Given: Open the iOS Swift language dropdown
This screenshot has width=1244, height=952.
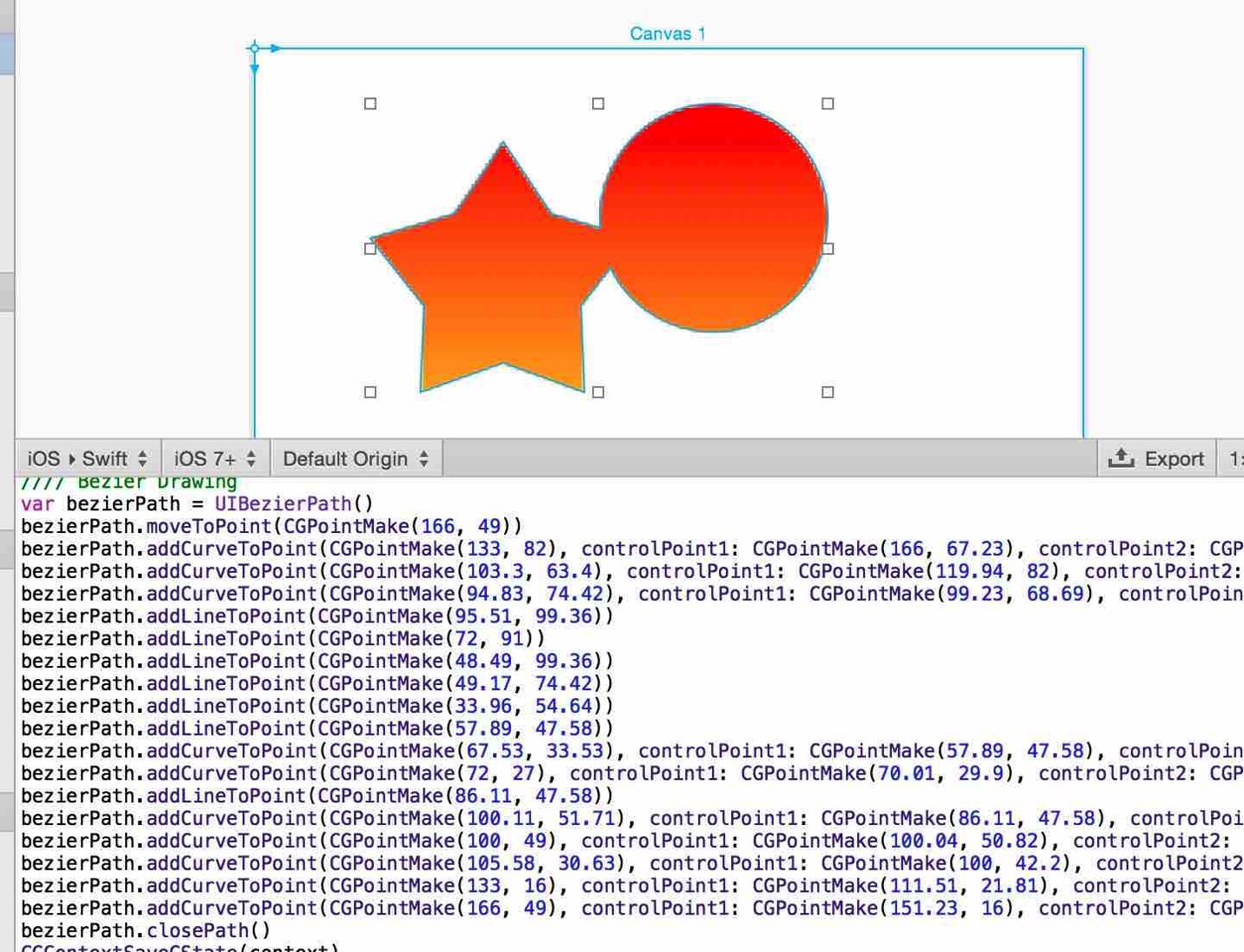Looking at the screenshot, I should click(88, 458).
